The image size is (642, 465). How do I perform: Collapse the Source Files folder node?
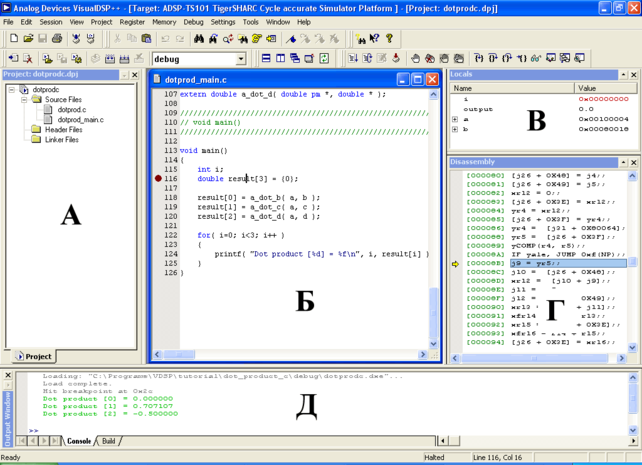coord(24,100)
